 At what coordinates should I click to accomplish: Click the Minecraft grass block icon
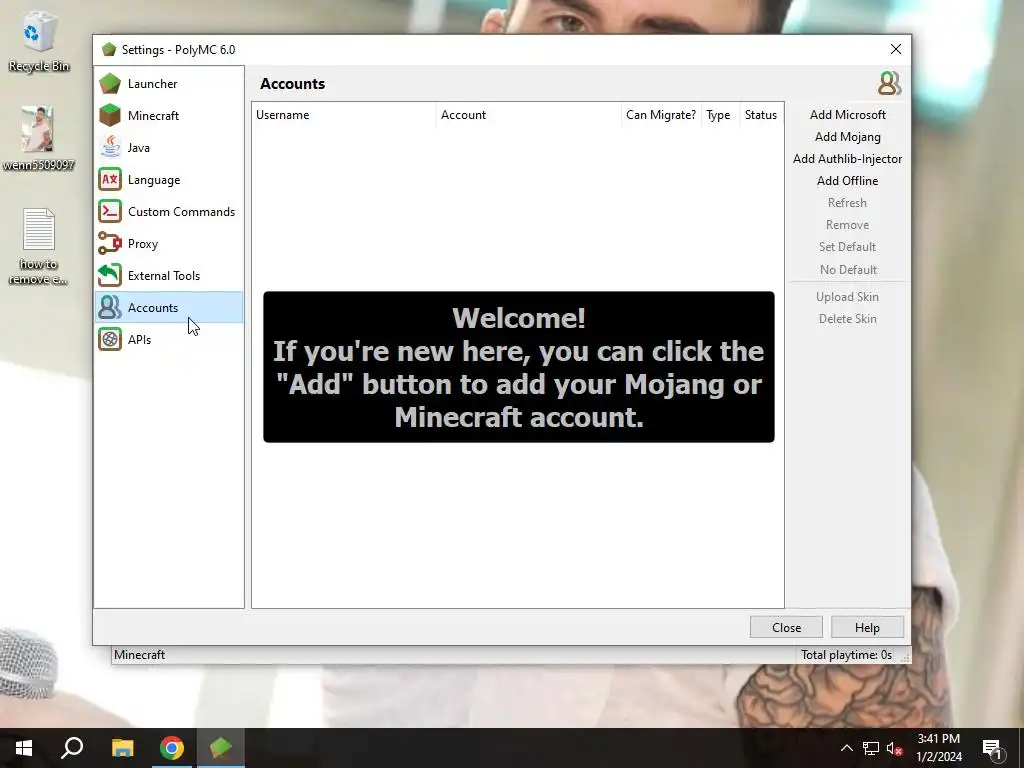[x=110, y=116]
